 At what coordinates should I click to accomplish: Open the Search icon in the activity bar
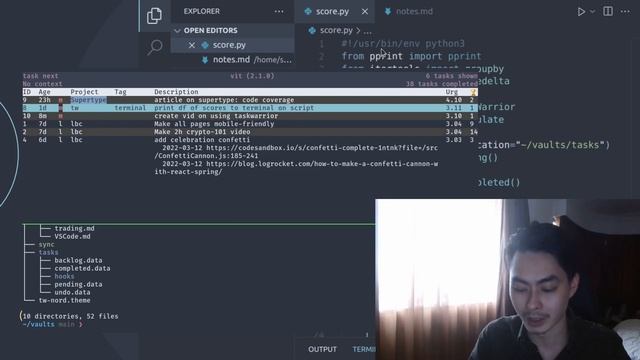click(155, 47)
